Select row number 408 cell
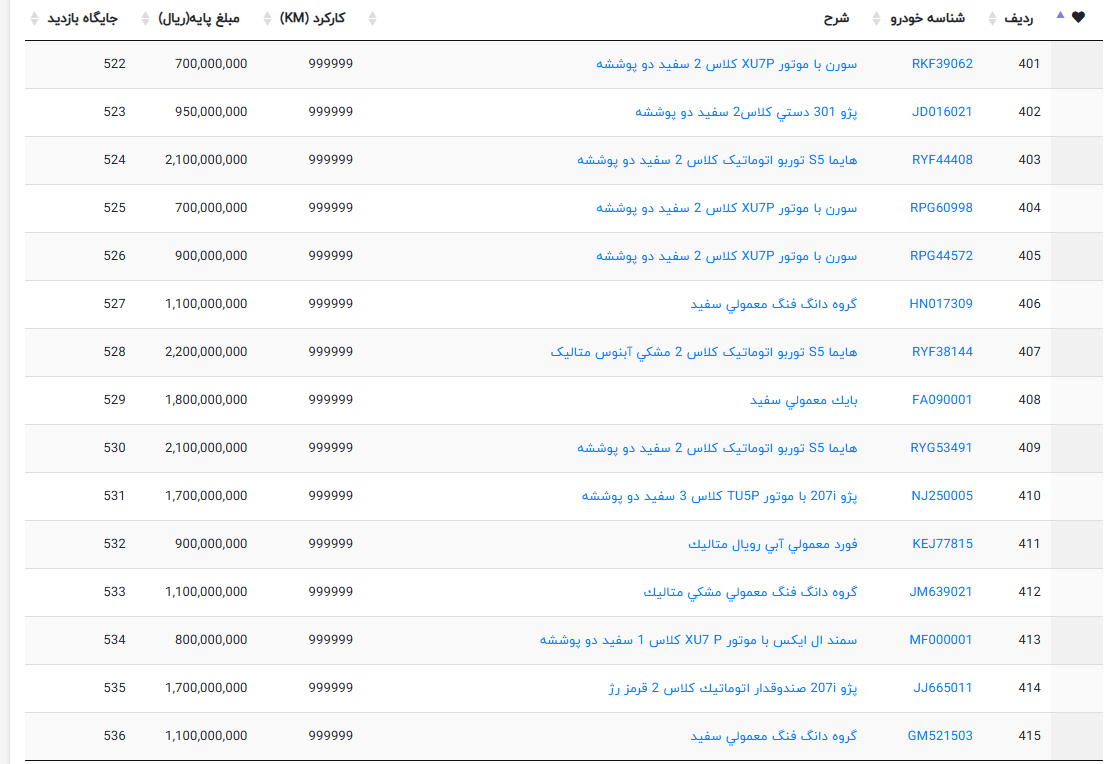Viewport: 1117px width, 764px height. 1029,400
